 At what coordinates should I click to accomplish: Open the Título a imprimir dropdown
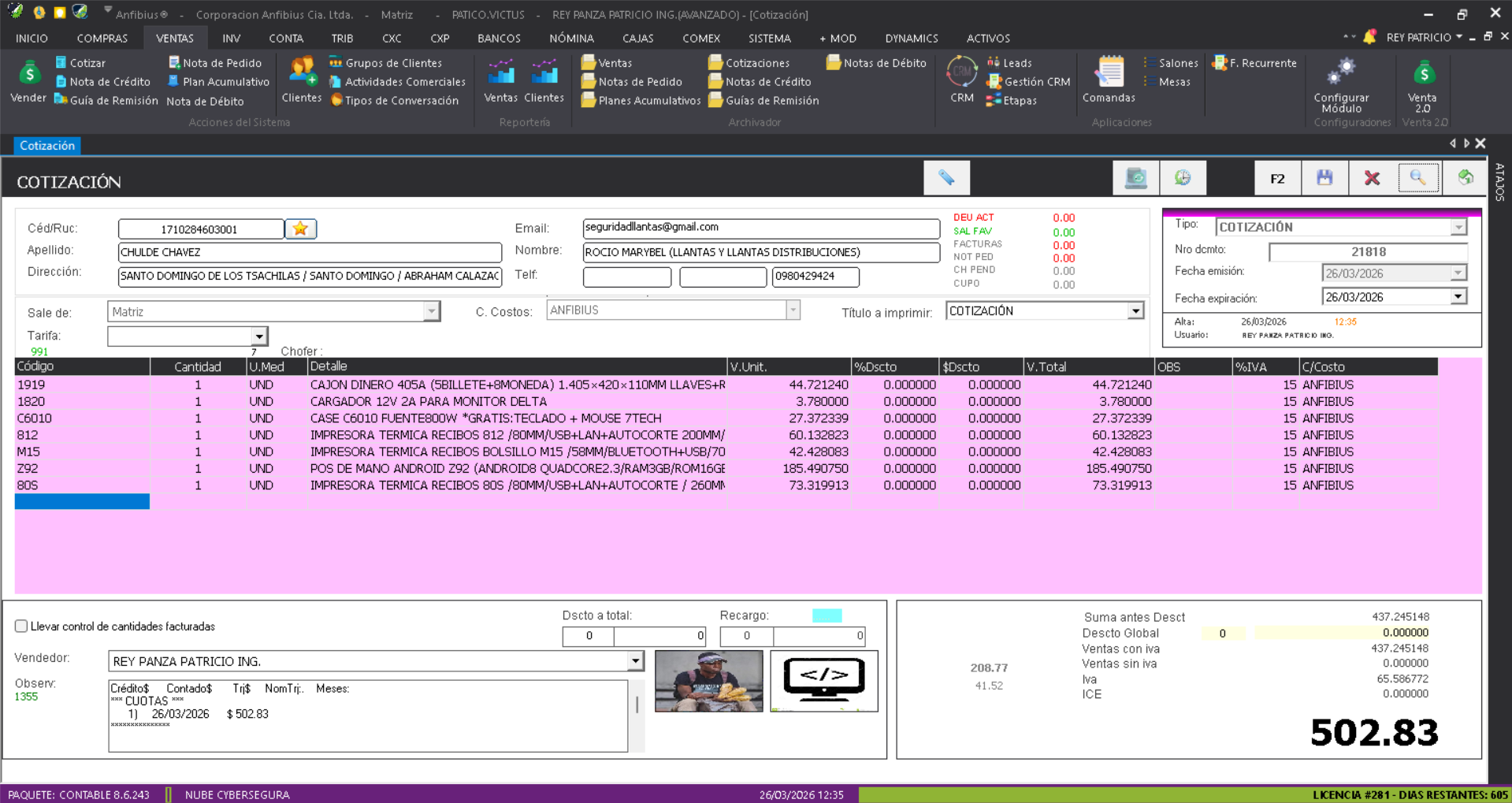(x=1135, y=311)
